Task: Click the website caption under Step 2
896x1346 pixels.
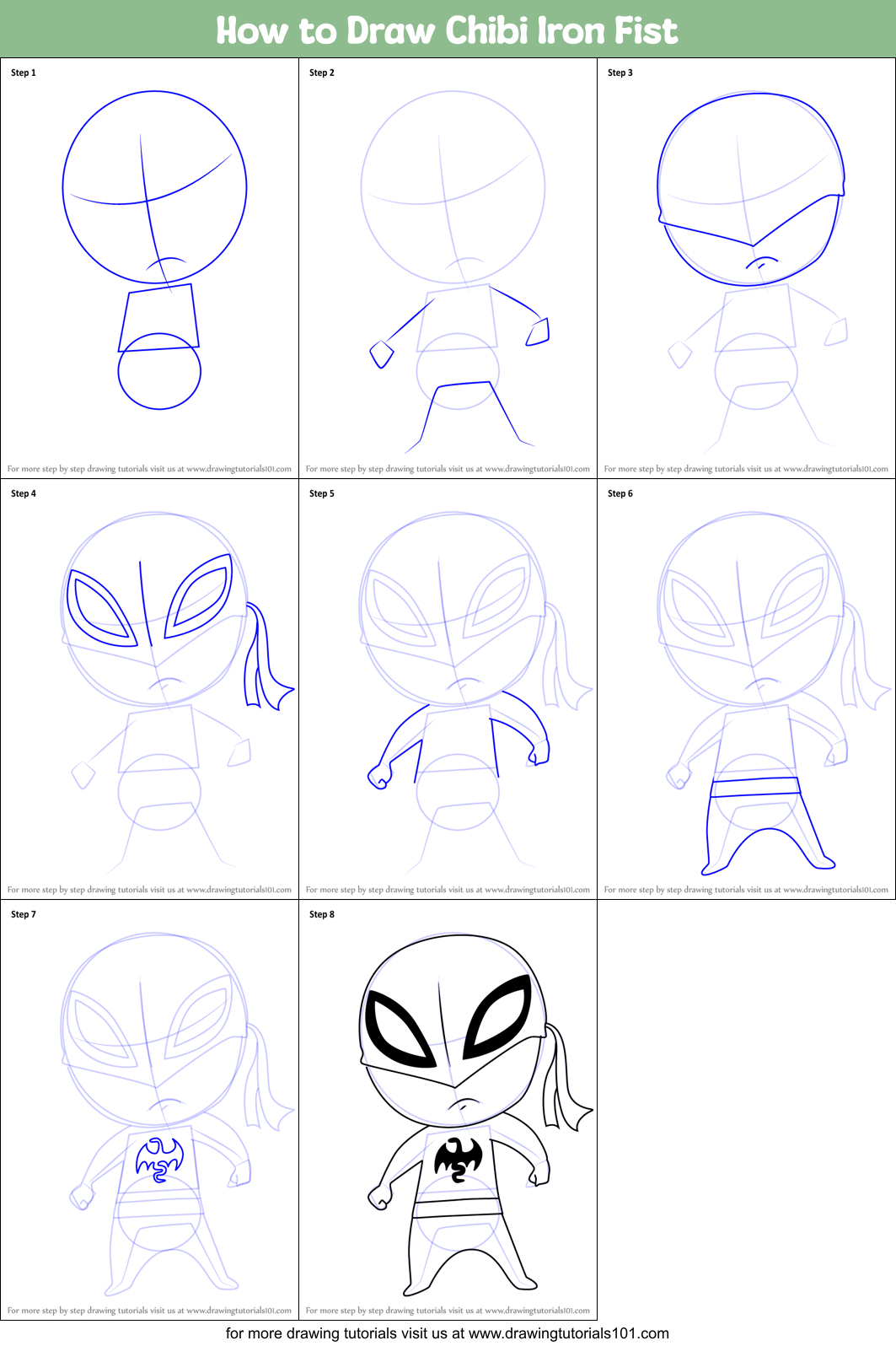Action: click(448, 469)
